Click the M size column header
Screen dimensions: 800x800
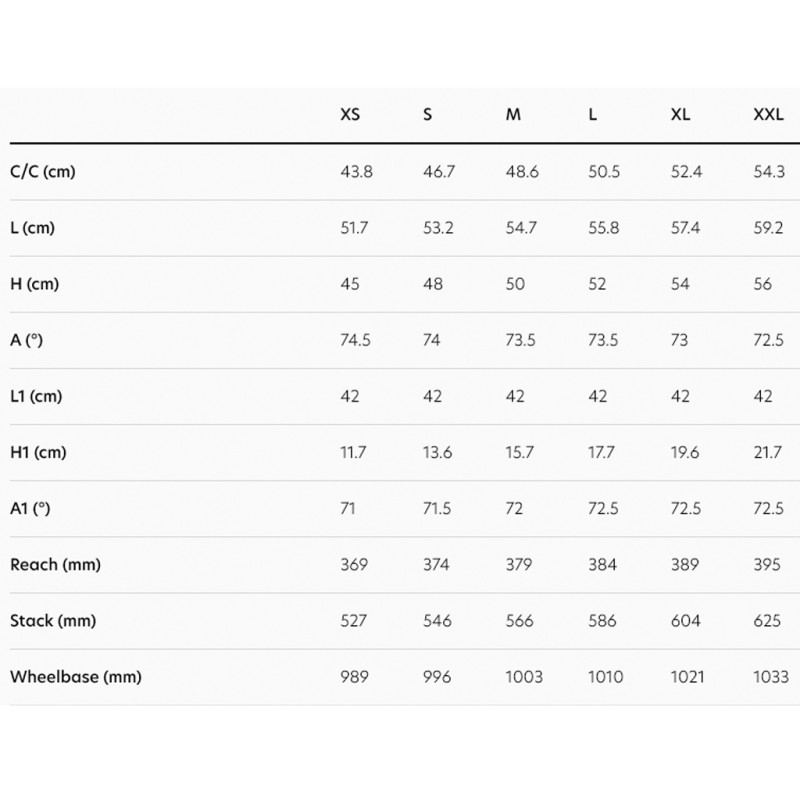[513, 115]
